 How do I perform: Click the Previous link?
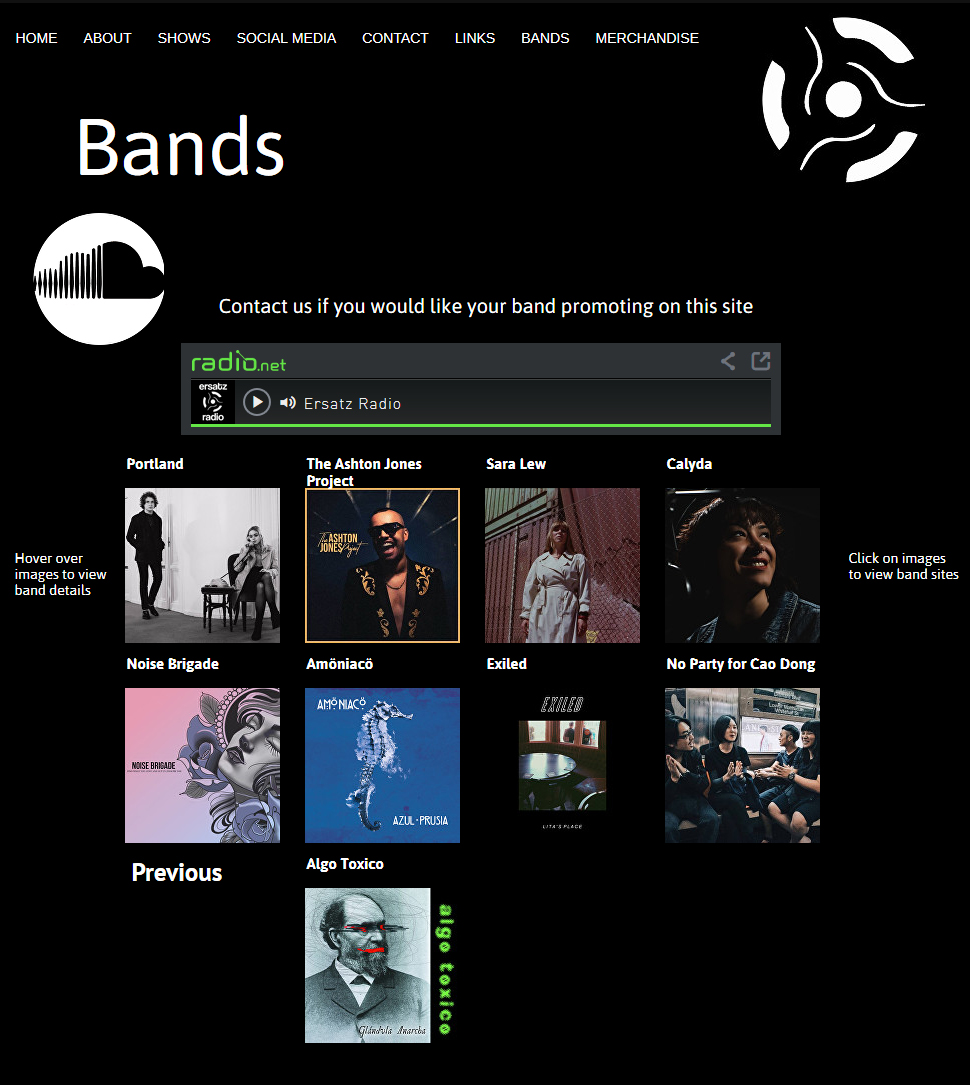pyautogui.click(x=177, y=873)
